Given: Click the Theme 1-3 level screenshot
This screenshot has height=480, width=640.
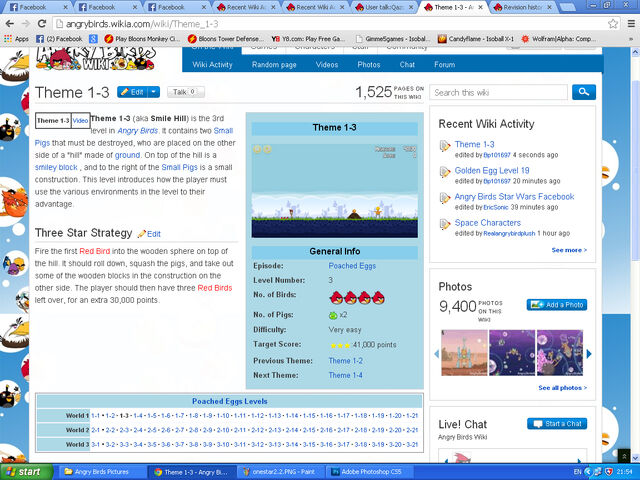Looking at the screenshot, I should [335, 190].
